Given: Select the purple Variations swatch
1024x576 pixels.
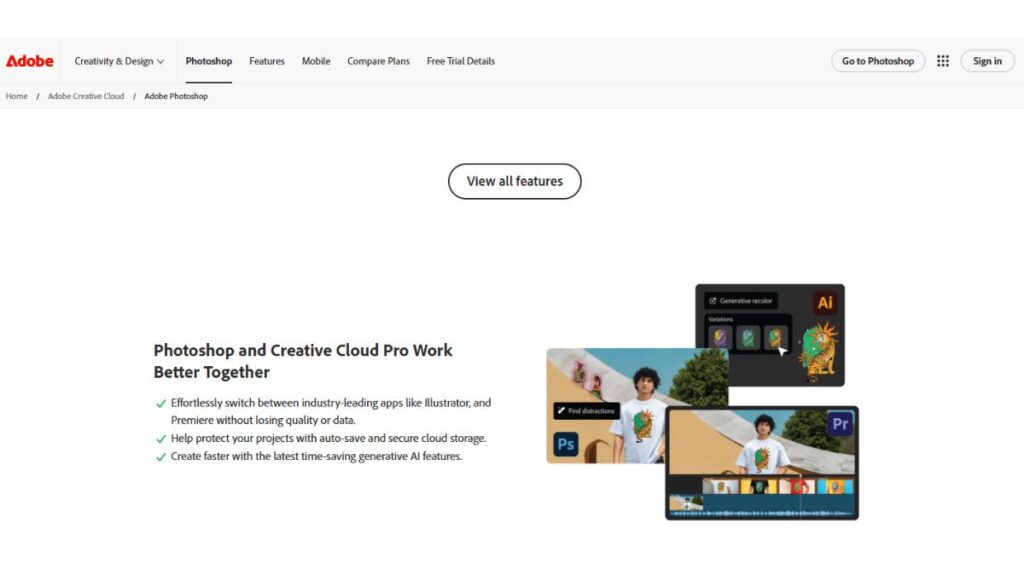Looking at the screenshot, I should (720, 335).
